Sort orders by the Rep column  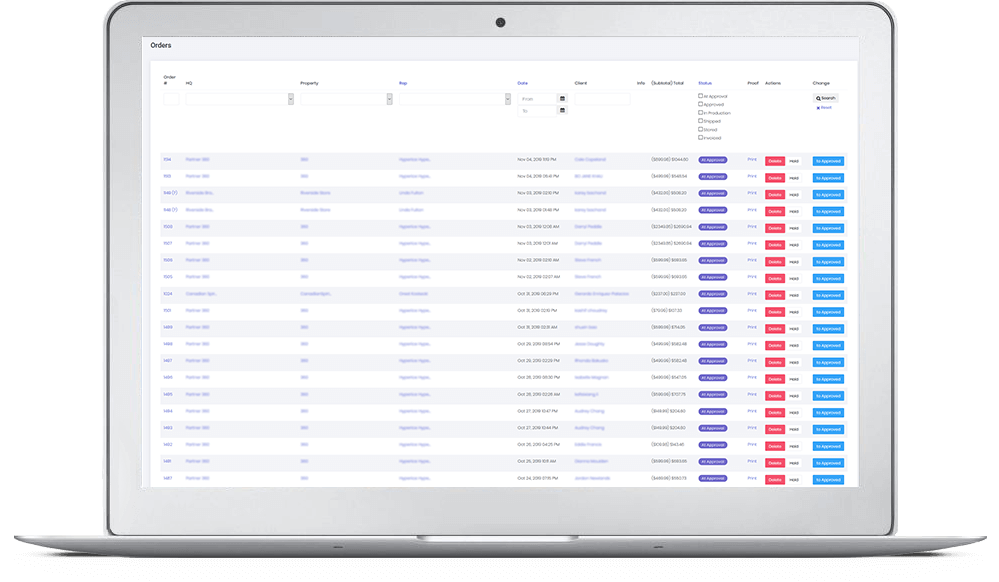403,84
